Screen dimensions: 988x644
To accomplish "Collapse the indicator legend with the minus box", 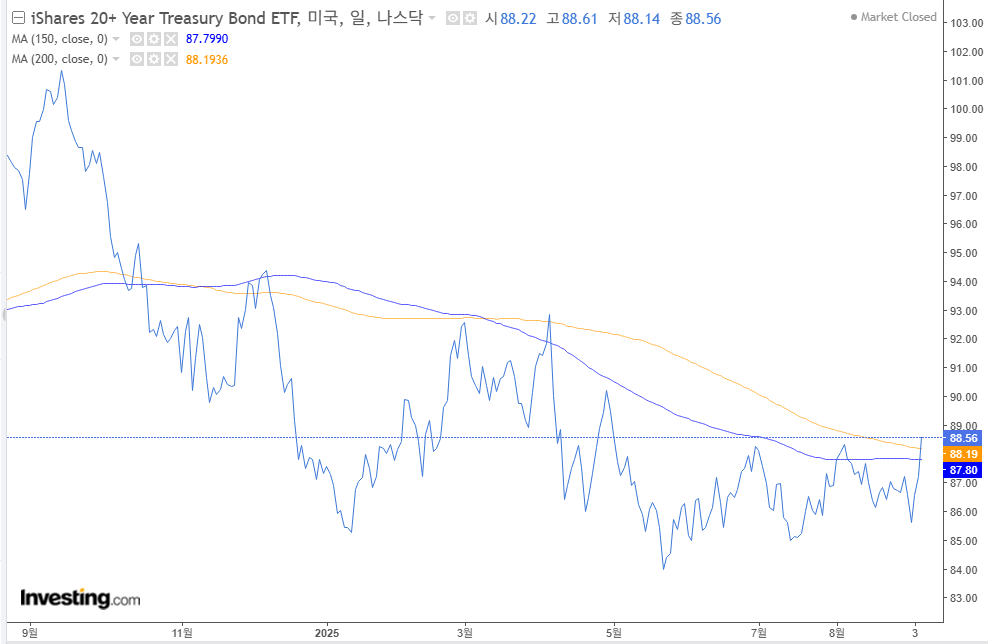I will tap(19, 18).
